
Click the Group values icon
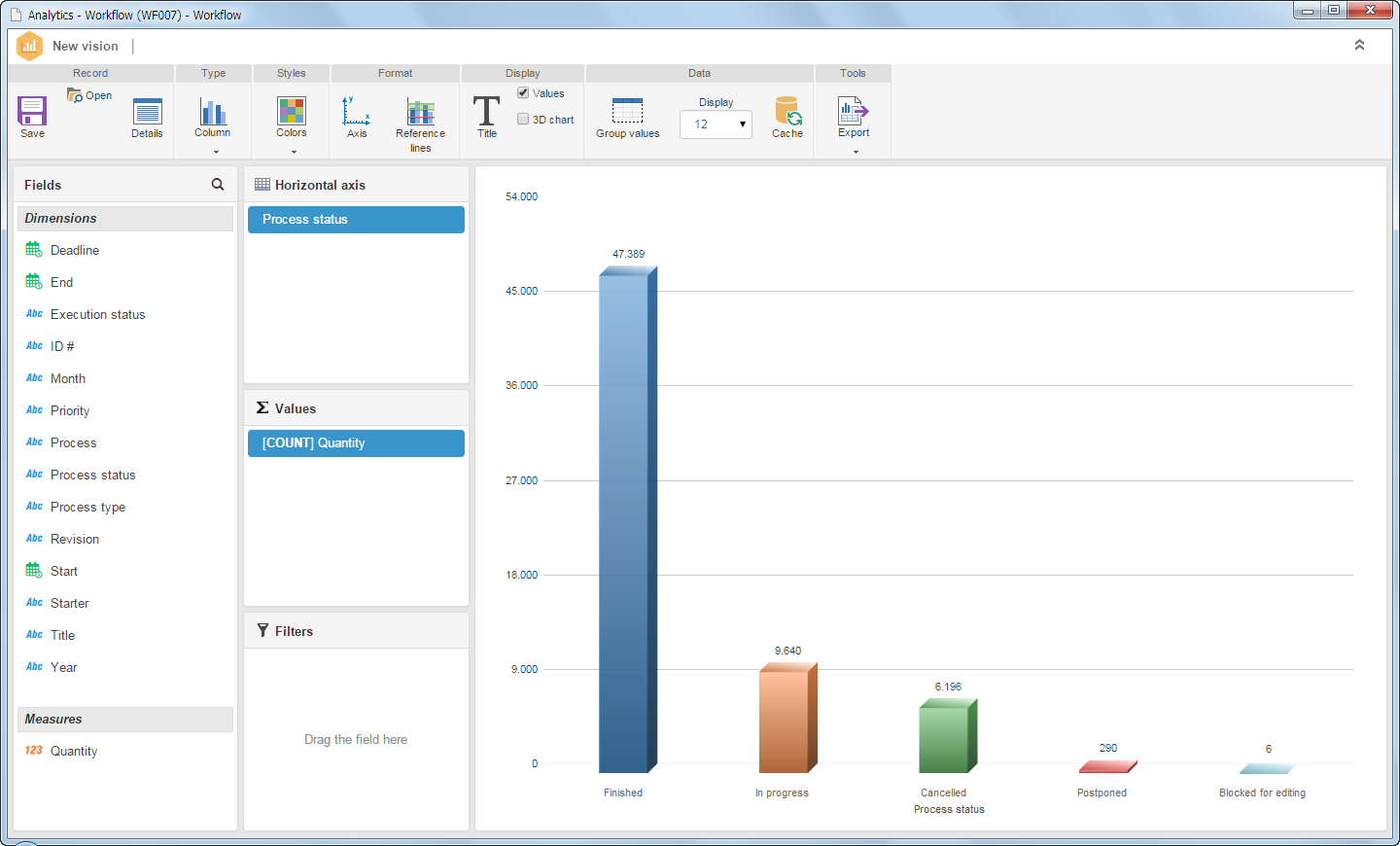click(x=627, y=111)
